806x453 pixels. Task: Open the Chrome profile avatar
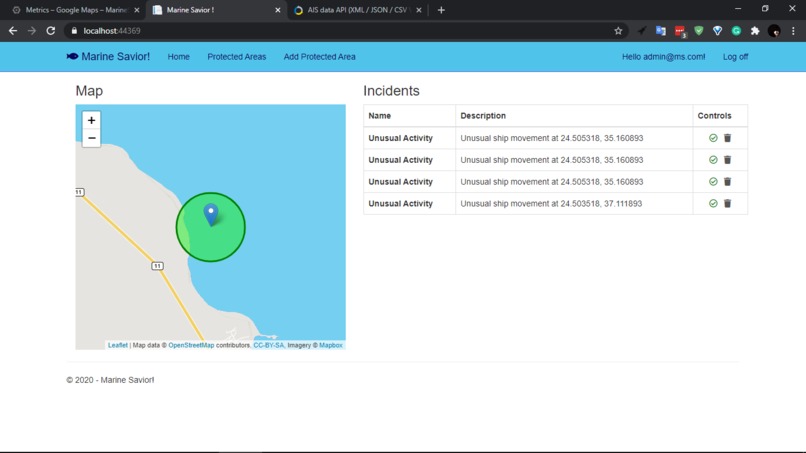coord(774,31)
